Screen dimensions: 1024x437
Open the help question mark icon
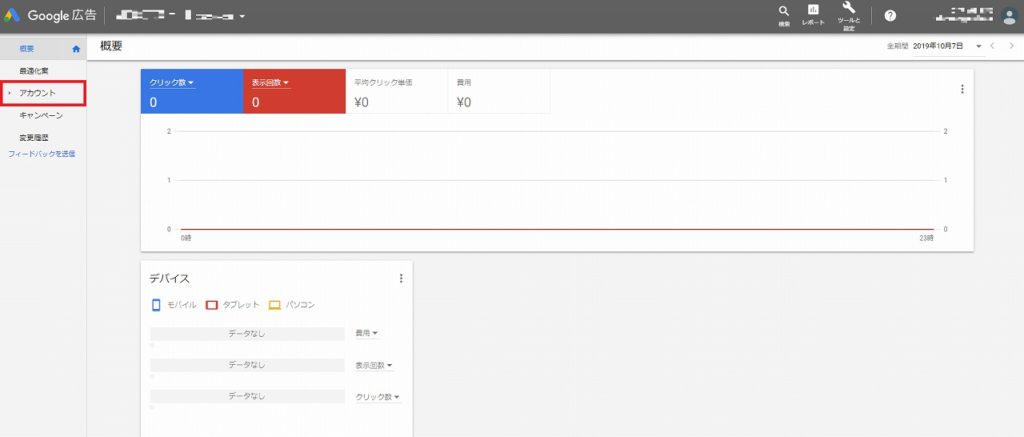coord(890,16)
